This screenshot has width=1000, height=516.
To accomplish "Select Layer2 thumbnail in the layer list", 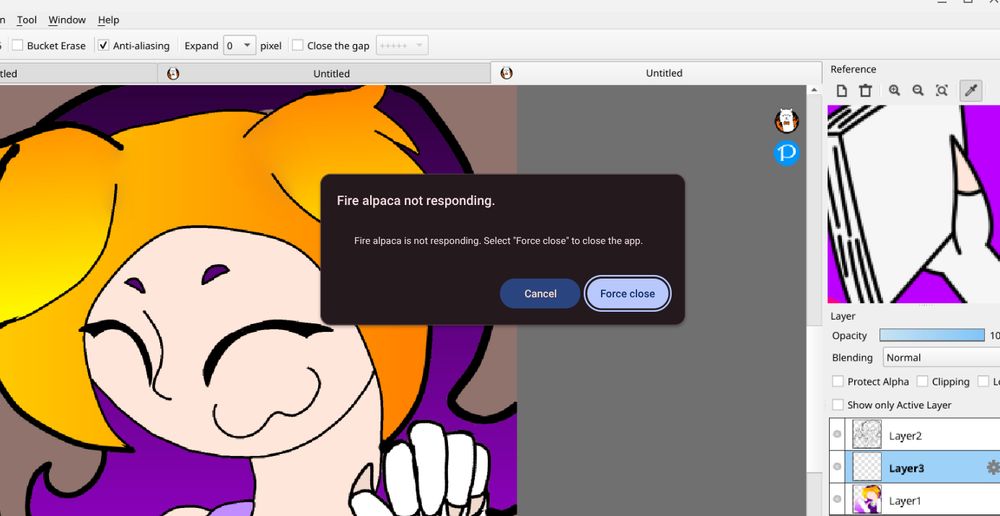I will 867,434.
